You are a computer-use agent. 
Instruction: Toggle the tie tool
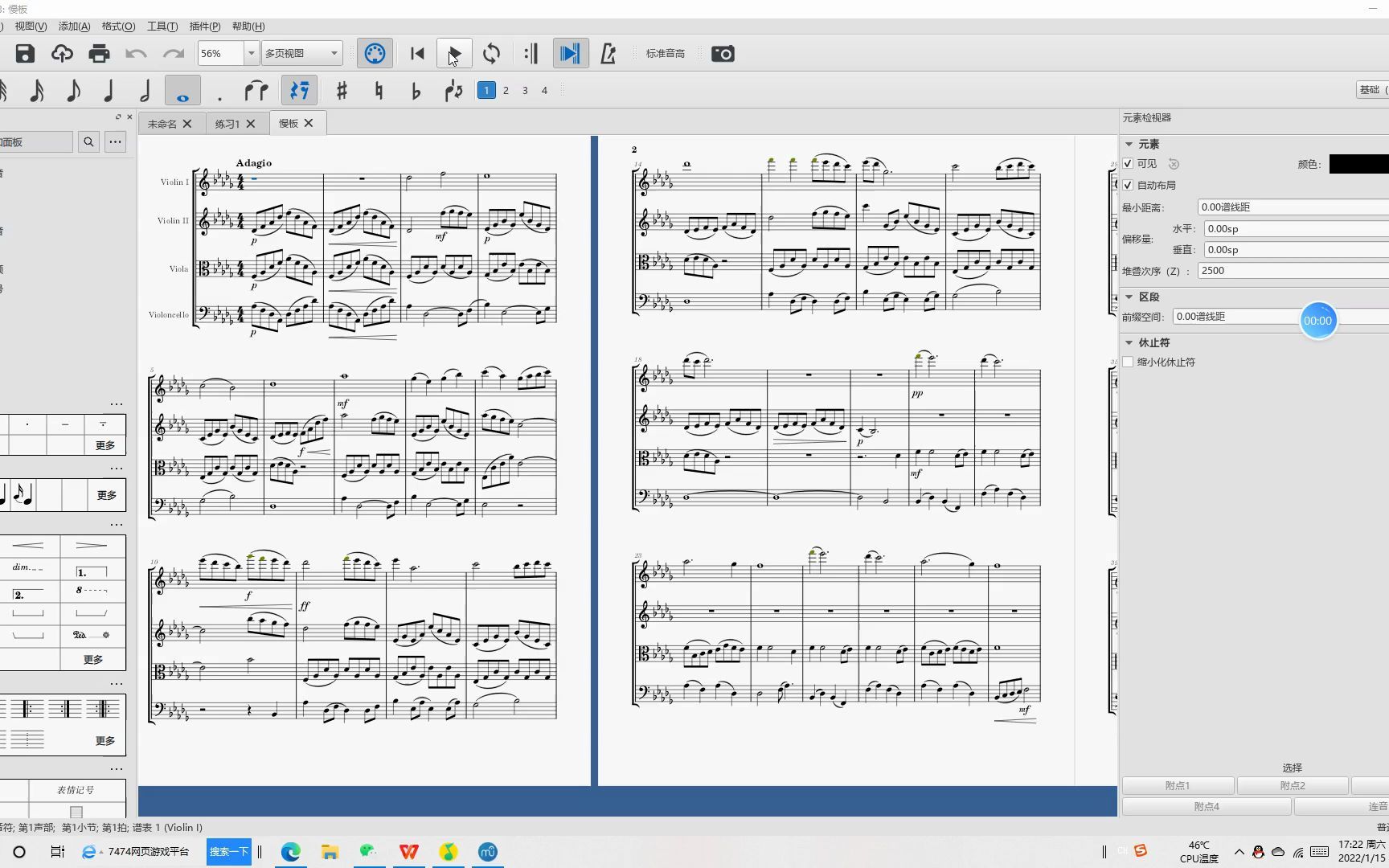click(256, 91)
